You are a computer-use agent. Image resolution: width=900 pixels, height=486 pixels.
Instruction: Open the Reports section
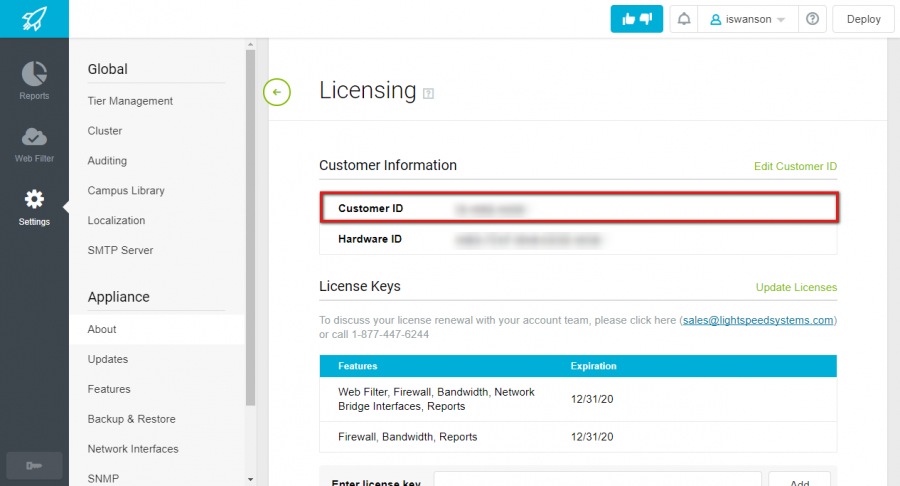pos(34,80)
